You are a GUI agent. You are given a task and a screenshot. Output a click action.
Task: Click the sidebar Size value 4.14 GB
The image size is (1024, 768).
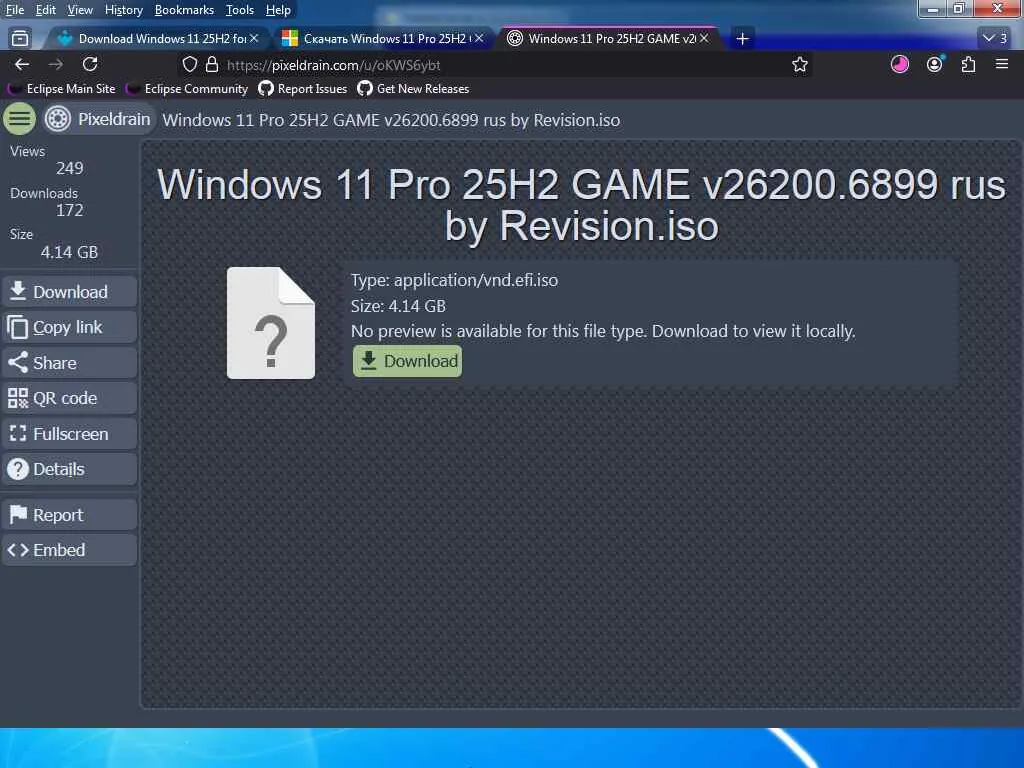(69, 252)
